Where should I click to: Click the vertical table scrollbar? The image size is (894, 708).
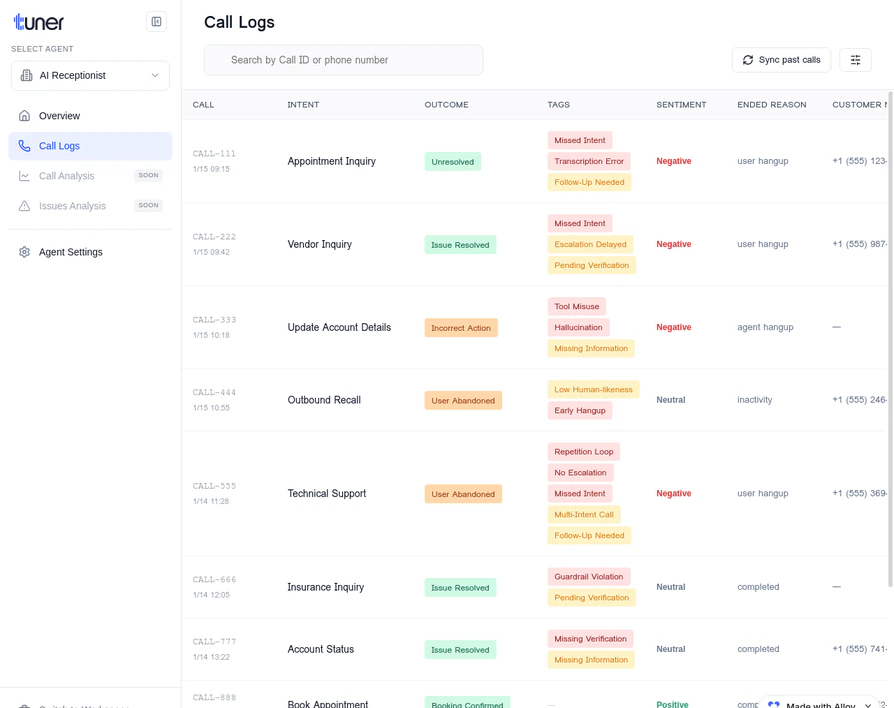click(890, 339)
